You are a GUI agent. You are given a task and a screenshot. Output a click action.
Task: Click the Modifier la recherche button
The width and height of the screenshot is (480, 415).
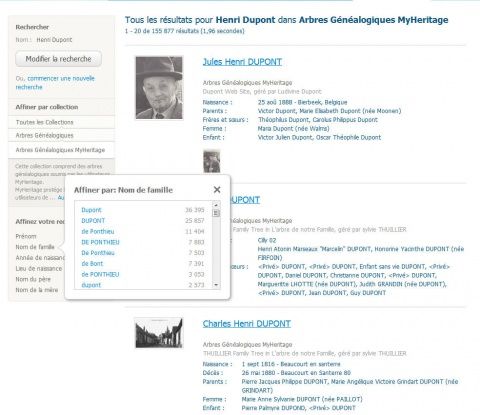click(58, 59)
